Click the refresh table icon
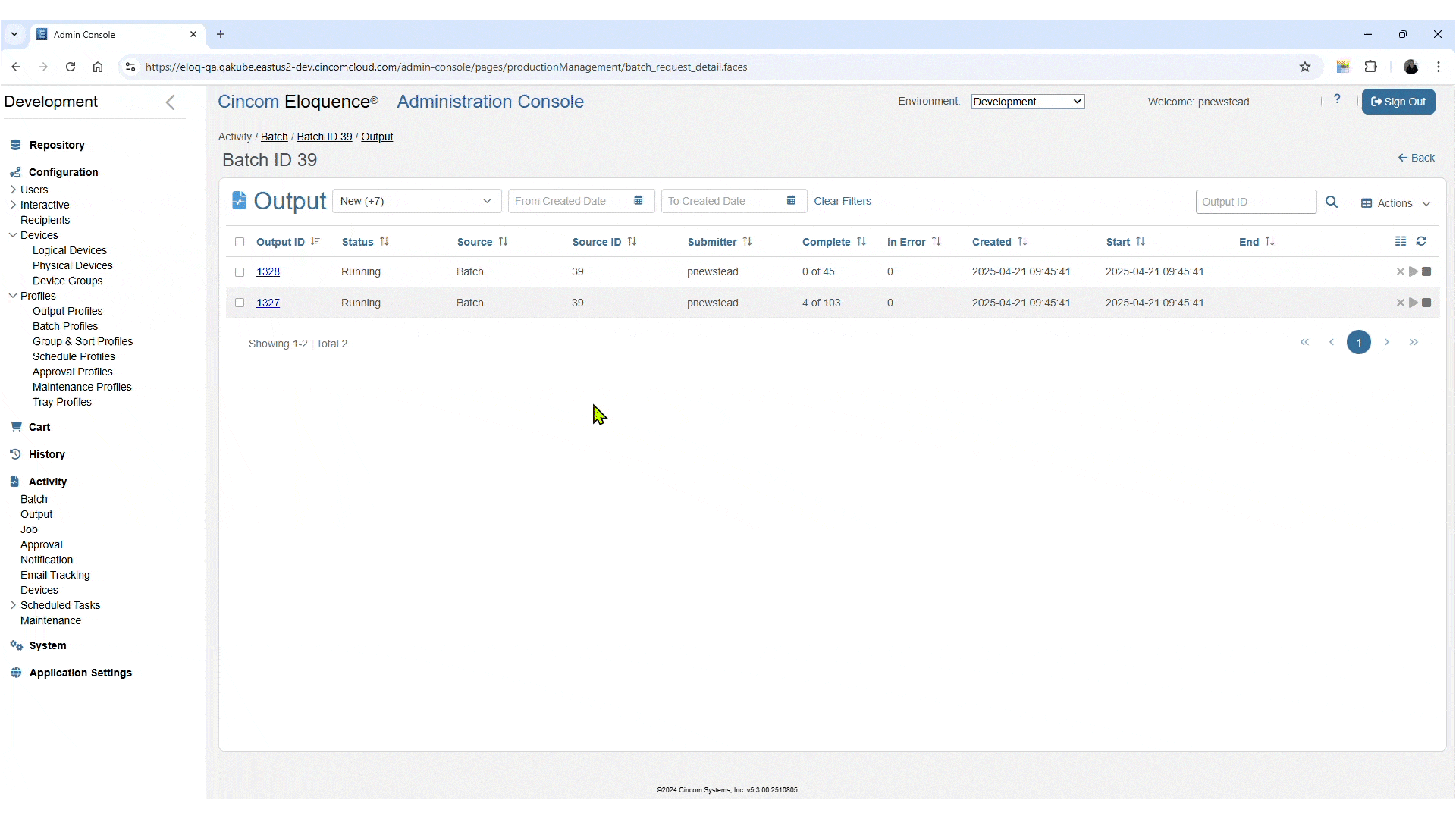 (1422, 241)
